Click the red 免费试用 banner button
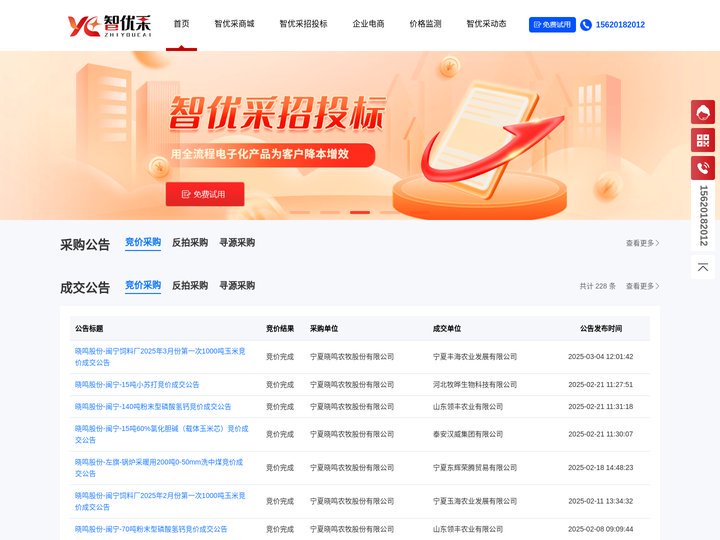The height and width of the screenshot is (540, 720). (205, 194)
